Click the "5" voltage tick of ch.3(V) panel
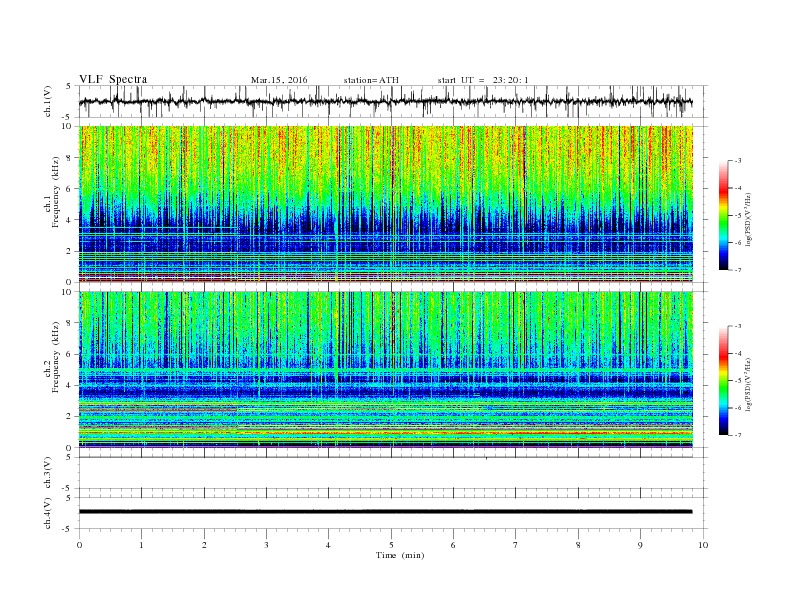 69,457
